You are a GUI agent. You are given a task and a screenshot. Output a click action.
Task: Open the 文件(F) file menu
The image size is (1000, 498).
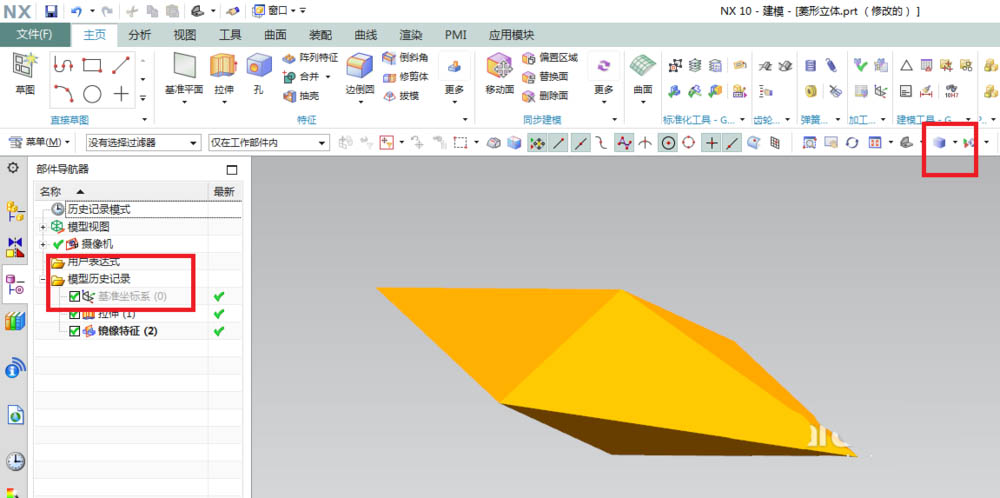(x=34, y=35)
